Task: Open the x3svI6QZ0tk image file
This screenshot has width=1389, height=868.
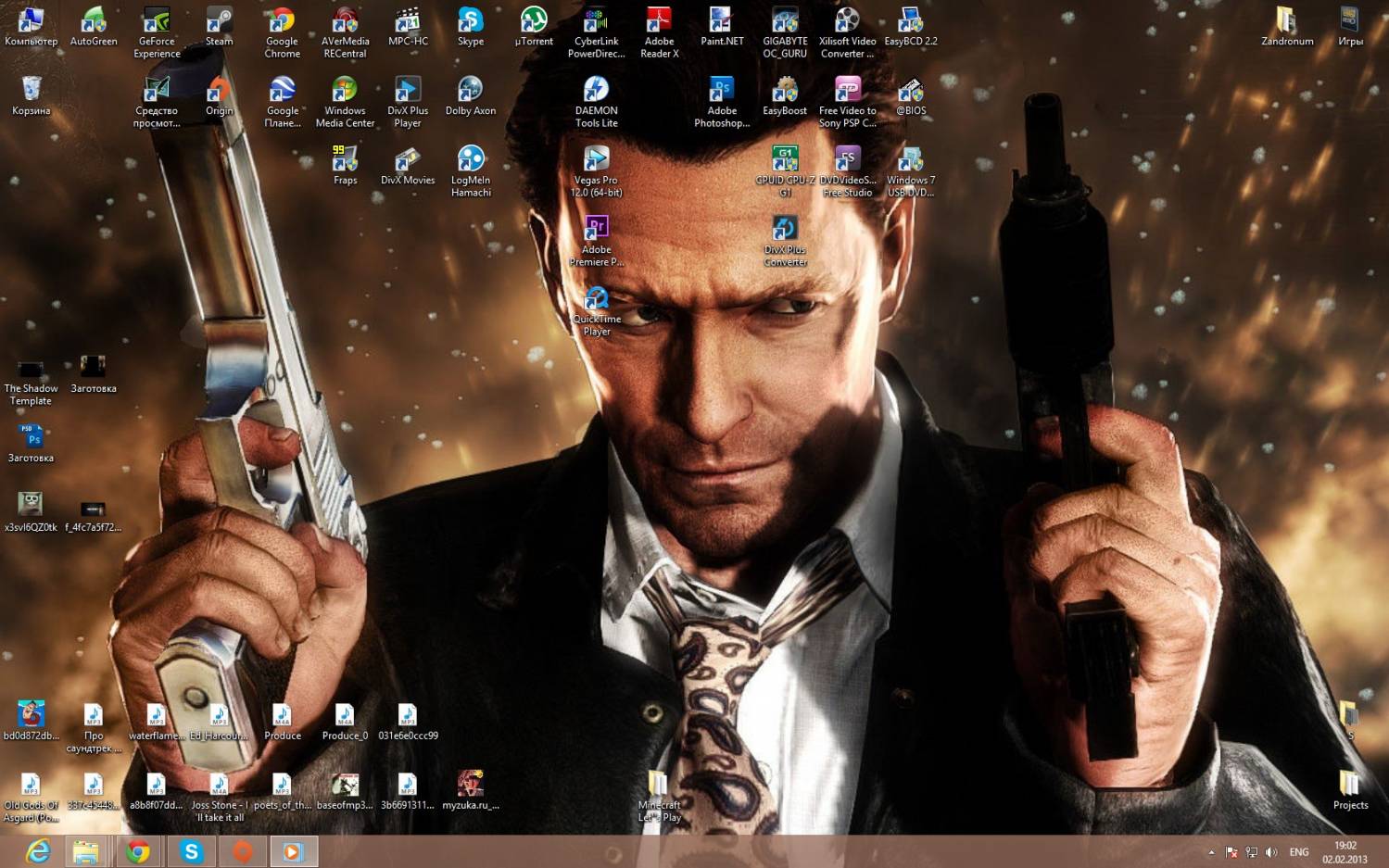Action: pos(31,512)
